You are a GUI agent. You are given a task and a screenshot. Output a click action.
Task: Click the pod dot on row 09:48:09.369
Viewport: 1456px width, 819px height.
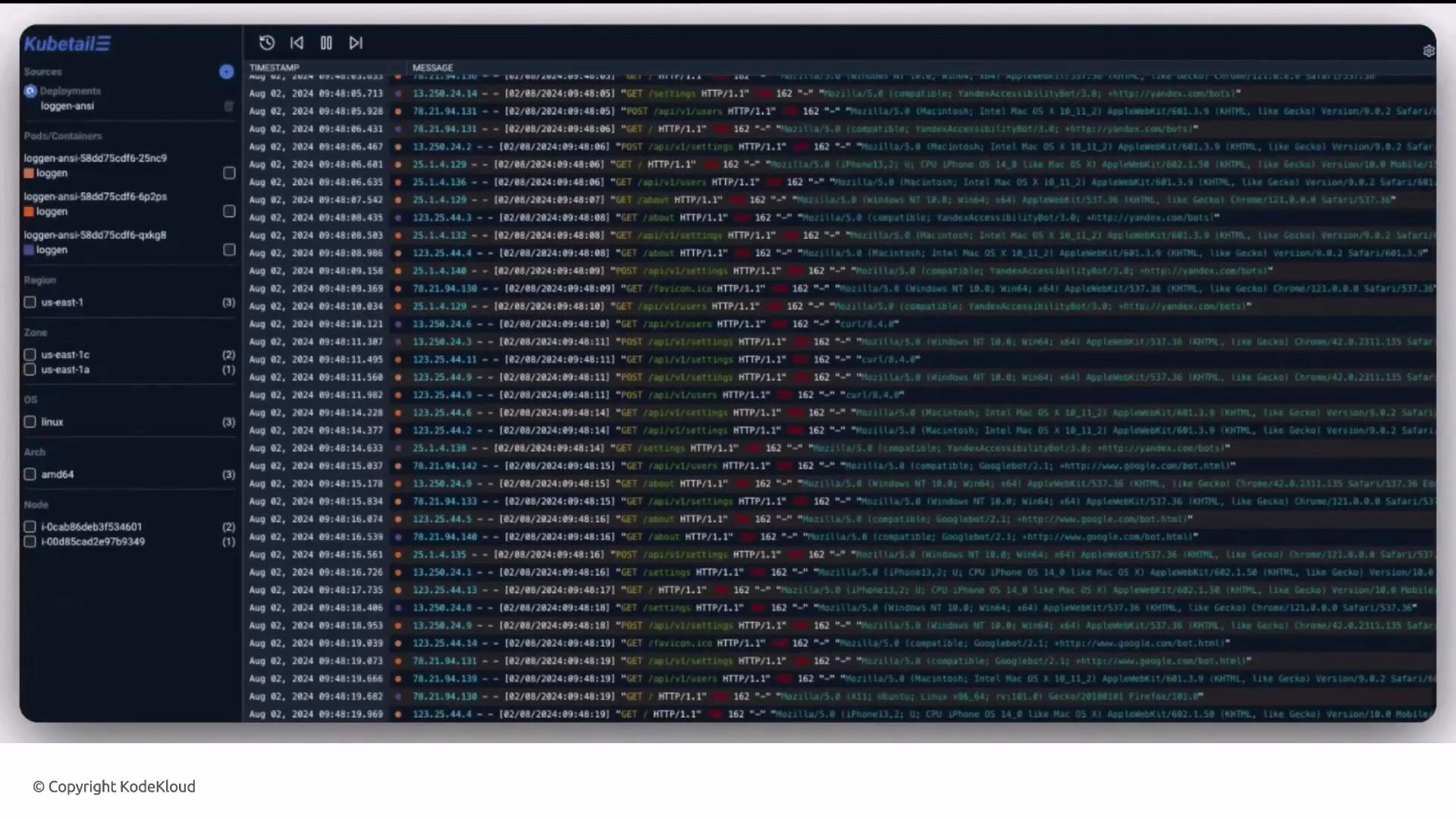coord(398,289)
